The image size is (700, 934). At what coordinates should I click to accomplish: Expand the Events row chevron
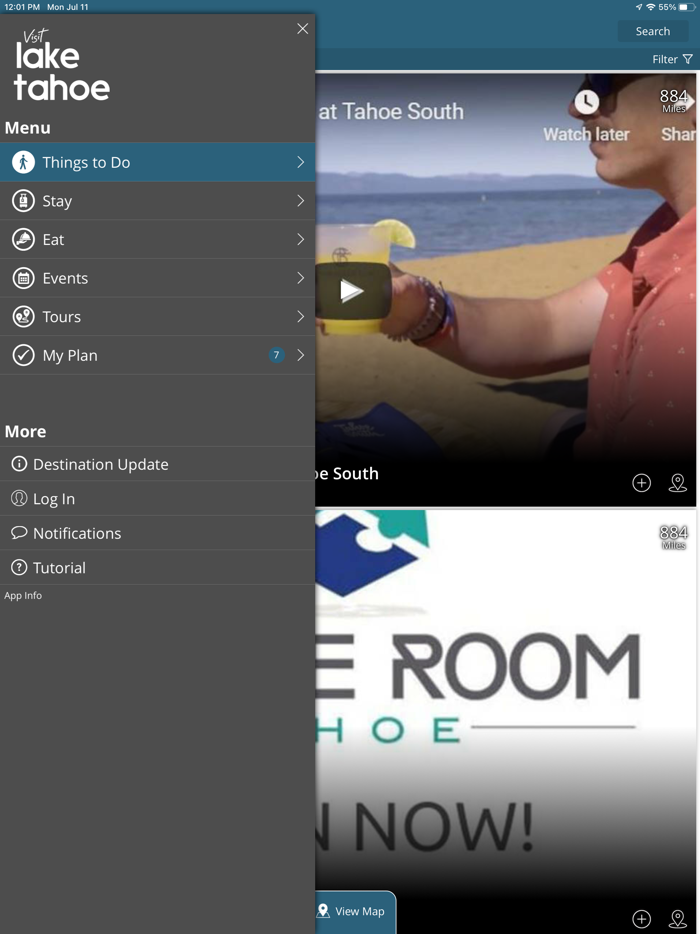300,278
